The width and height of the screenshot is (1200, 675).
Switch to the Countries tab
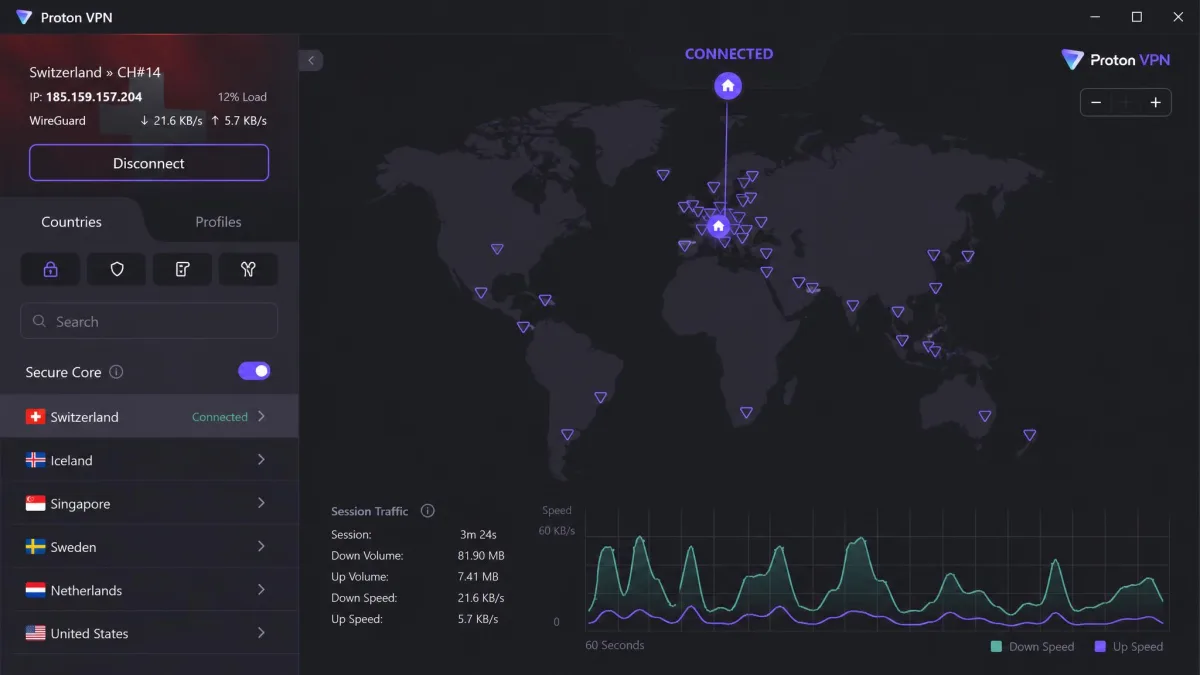click(72, 222)
